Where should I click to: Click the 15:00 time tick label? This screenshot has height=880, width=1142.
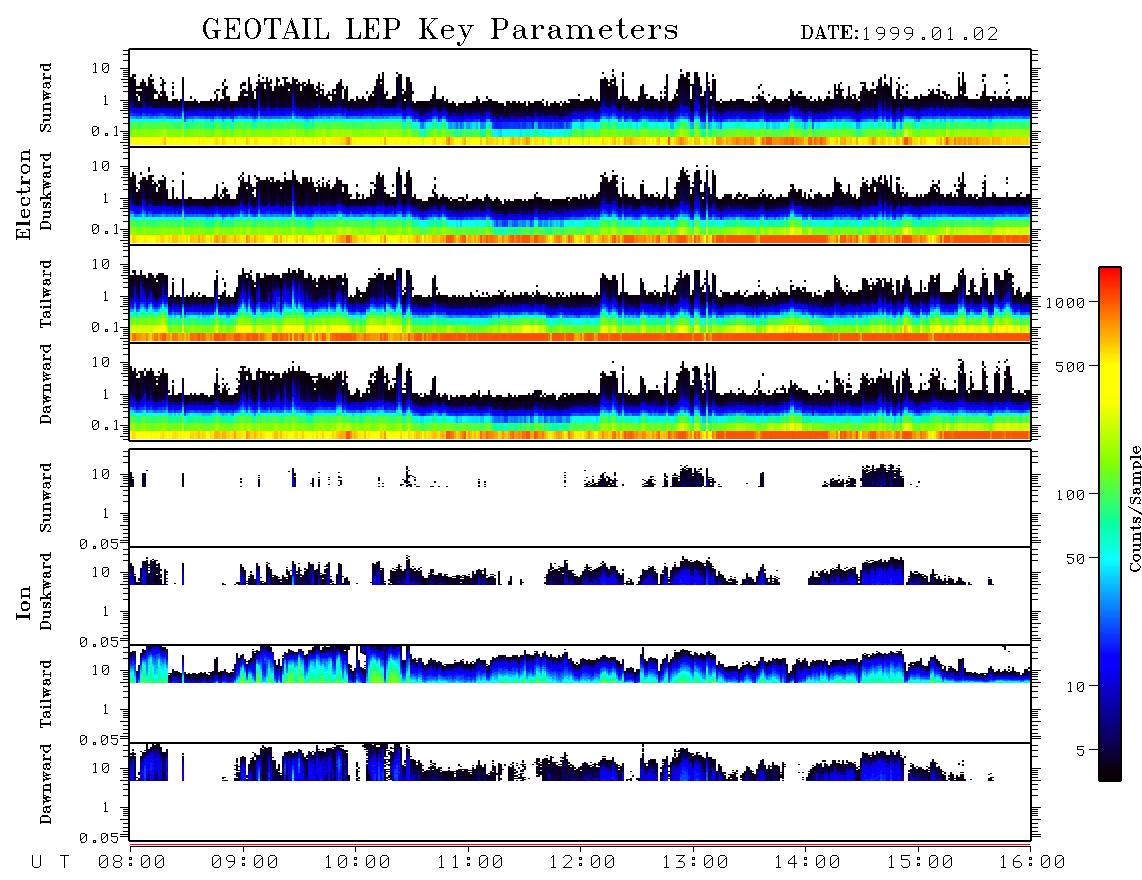coord(920,862)
